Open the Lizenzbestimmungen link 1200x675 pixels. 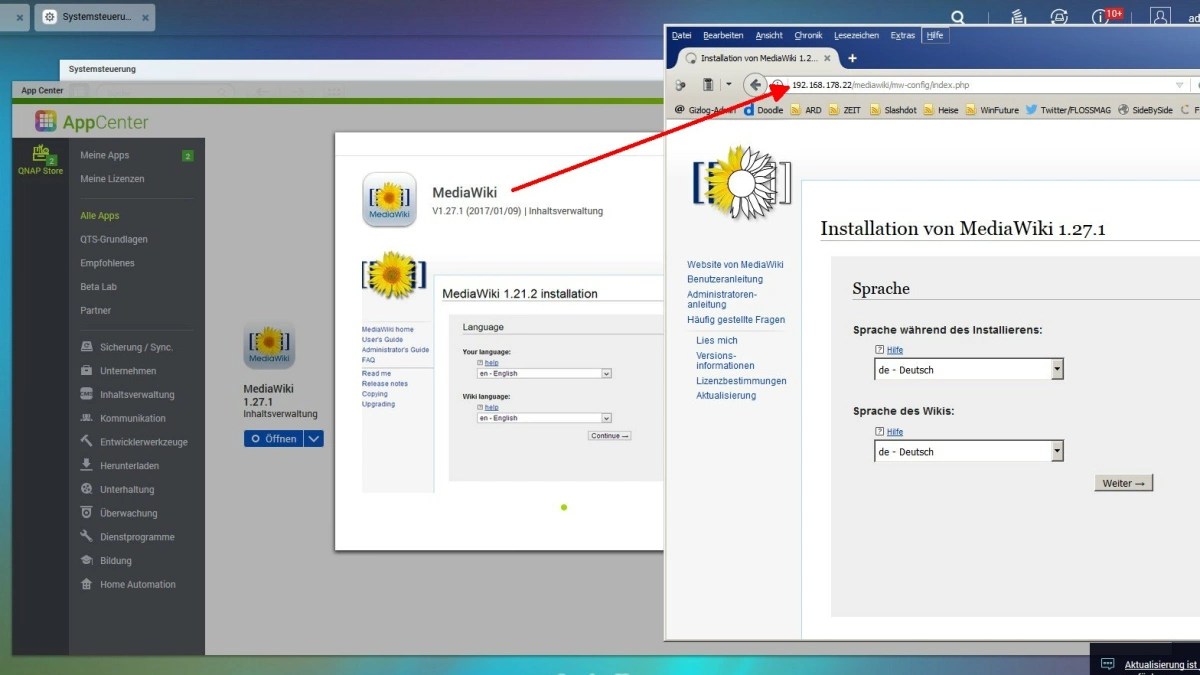pos(741,381)
